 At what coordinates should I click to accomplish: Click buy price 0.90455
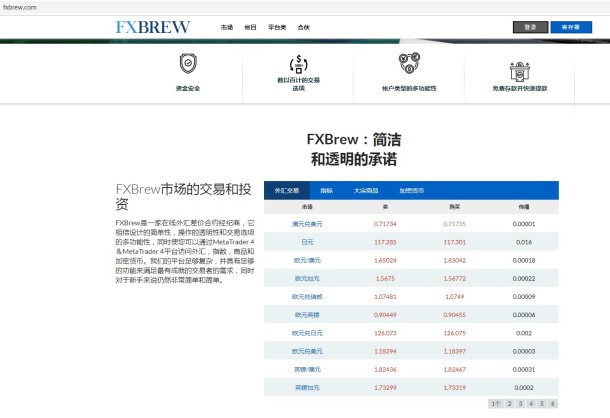point(454,315)
